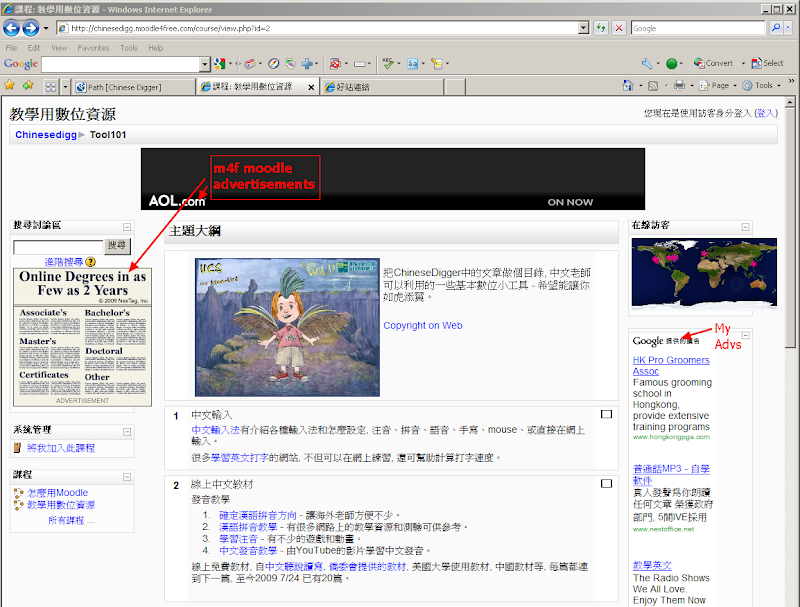The image size is (800, 607).
Task: Open the File menu
Action: pyautogui.click(x=11, y=48)
